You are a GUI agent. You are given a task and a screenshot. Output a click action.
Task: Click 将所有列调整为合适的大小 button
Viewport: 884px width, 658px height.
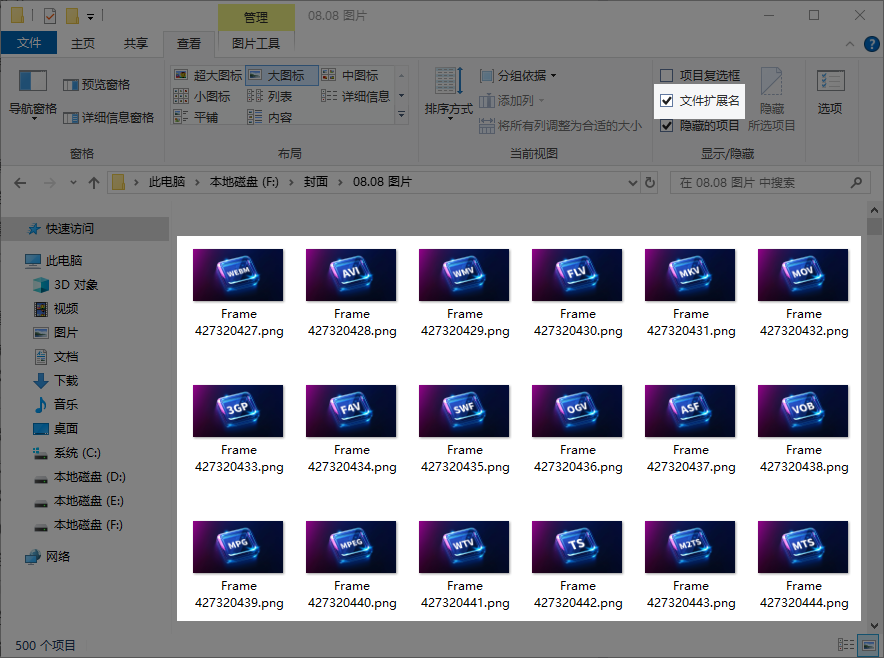click(560, 125)
